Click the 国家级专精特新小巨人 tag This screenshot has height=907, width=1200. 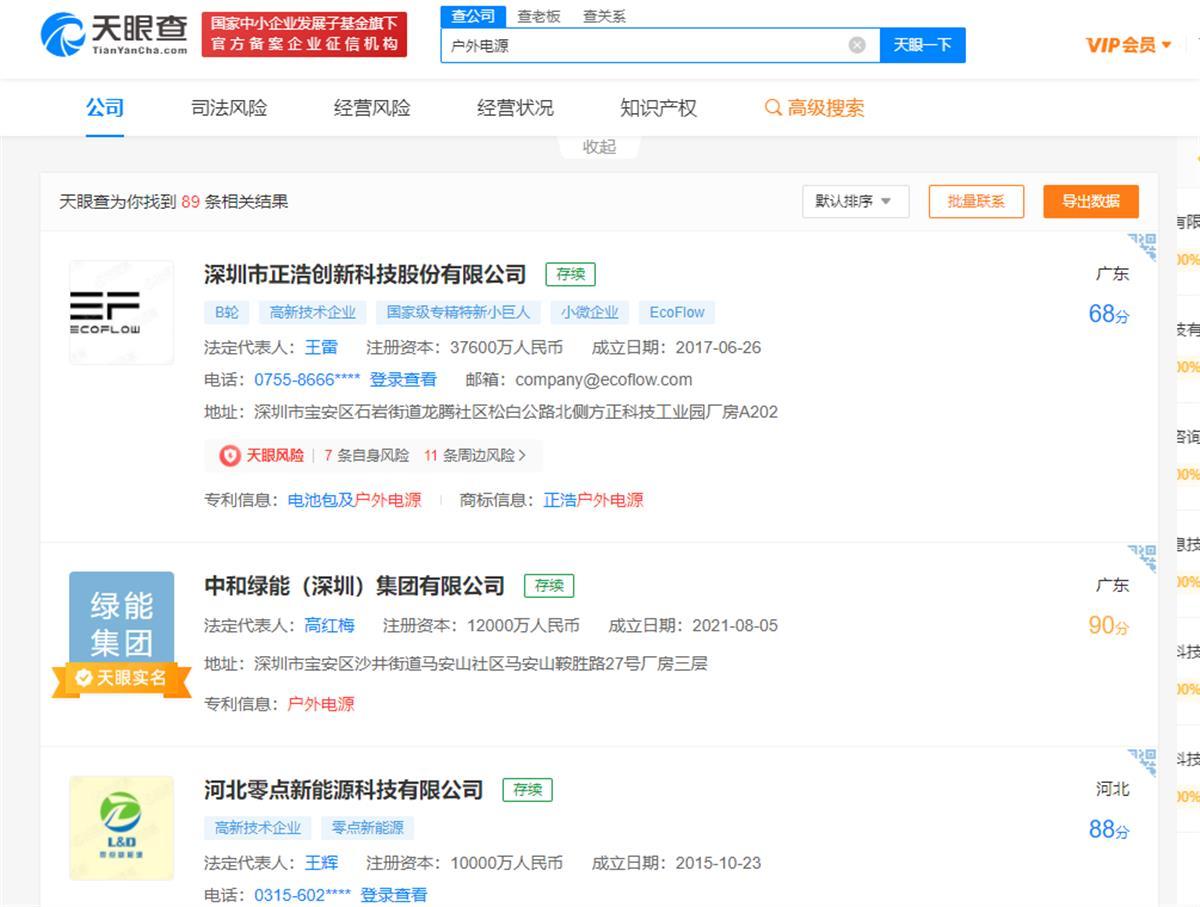pyautogui.click(x=459, y=312)
